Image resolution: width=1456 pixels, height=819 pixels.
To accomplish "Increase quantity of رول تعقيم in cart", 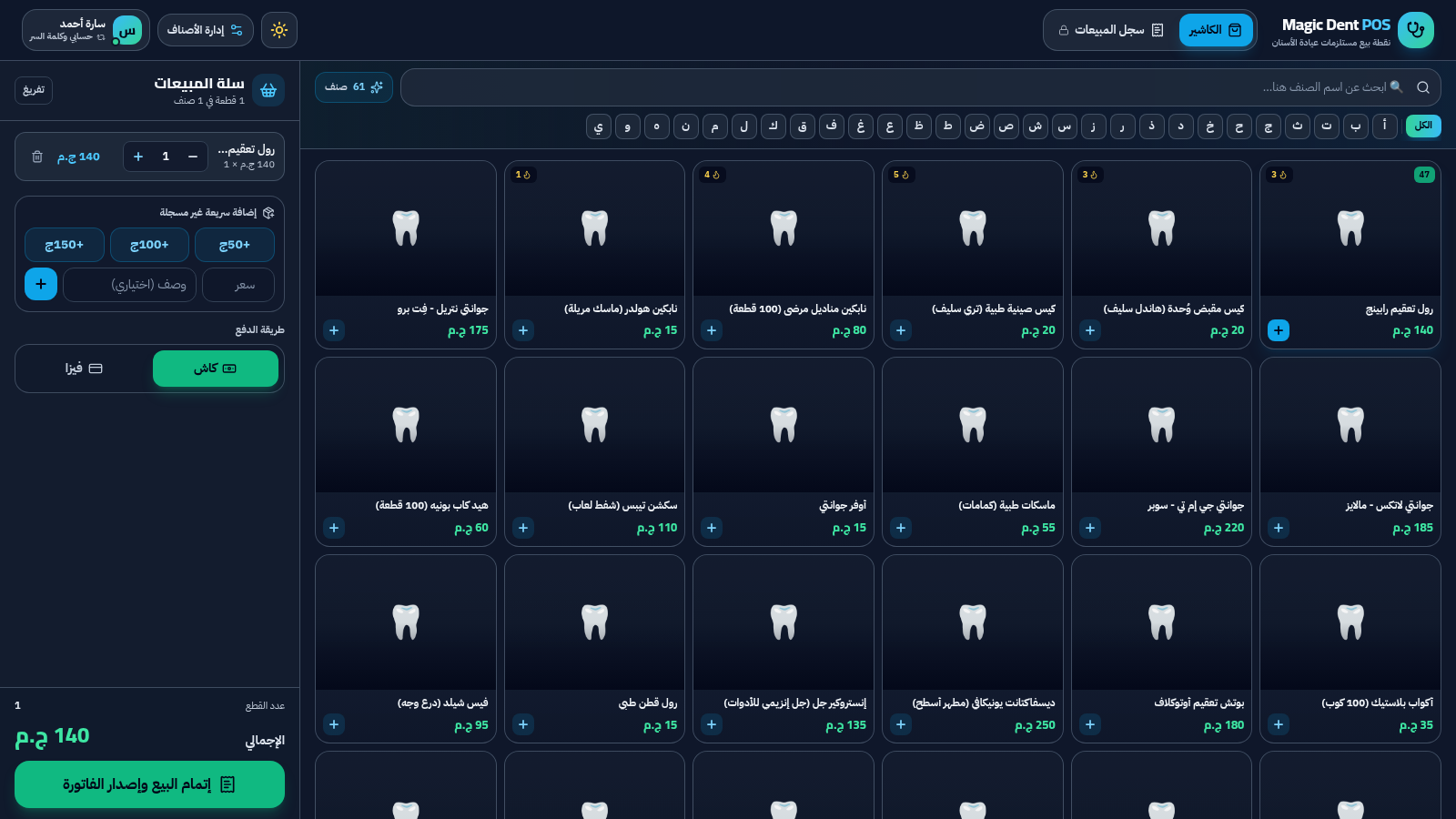I will click(138, 157).
